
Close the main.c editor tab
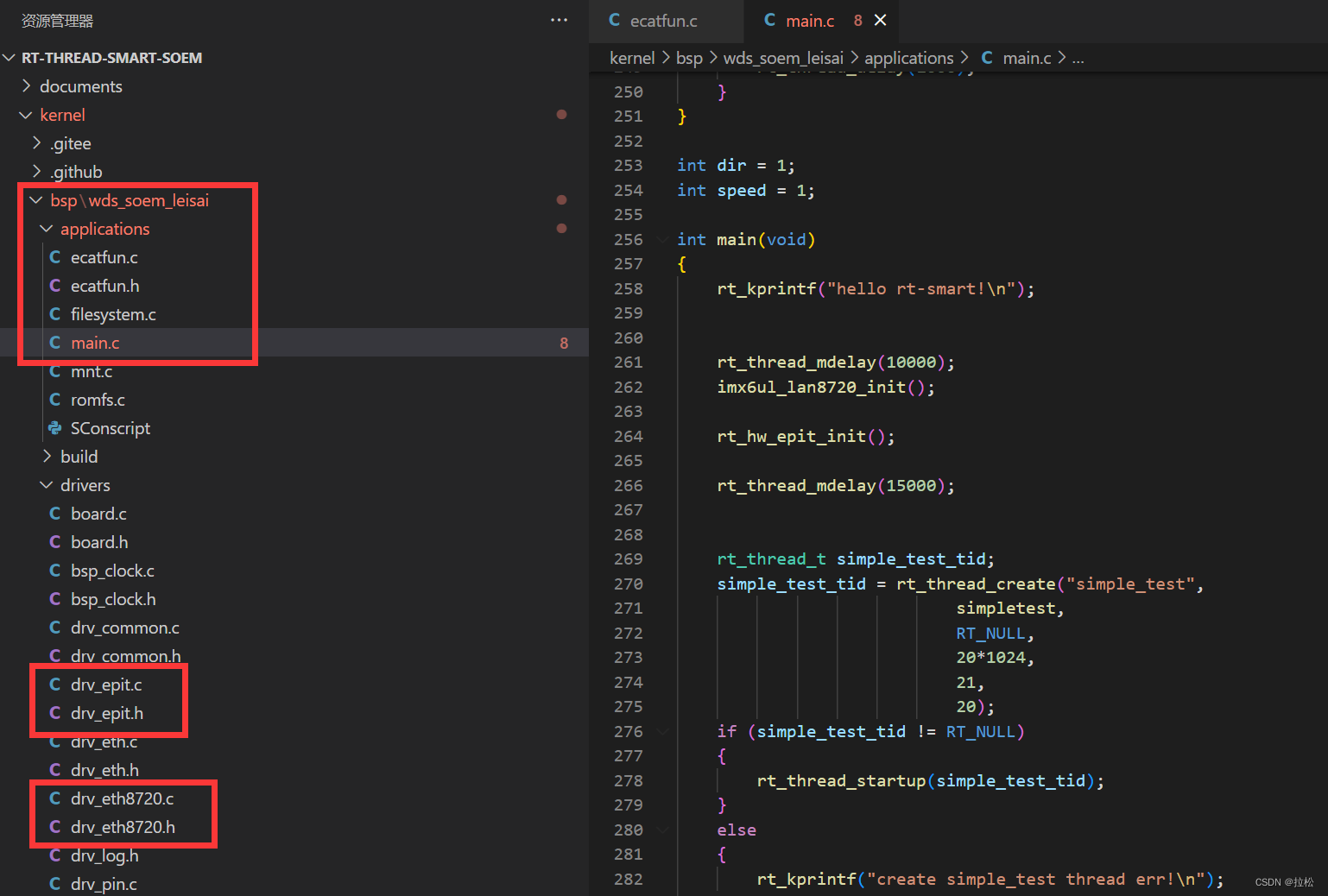[880, 20]
